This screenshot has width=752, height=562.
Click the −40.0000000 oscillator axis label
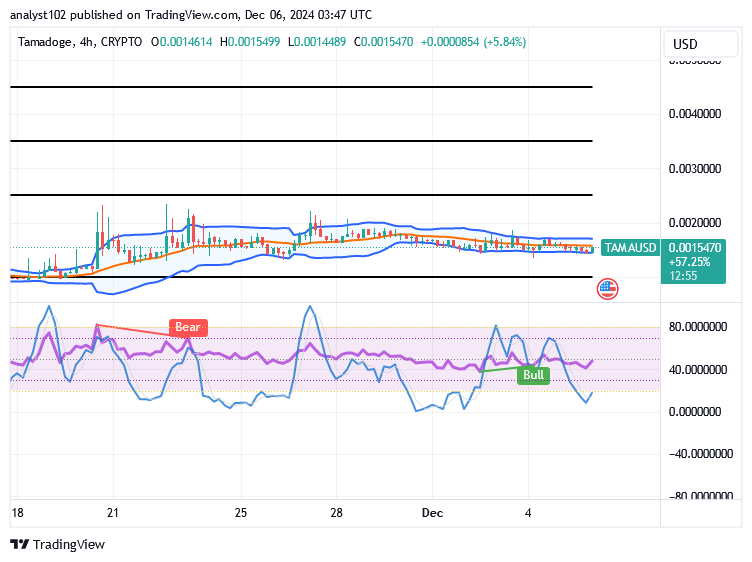(701, 454)
